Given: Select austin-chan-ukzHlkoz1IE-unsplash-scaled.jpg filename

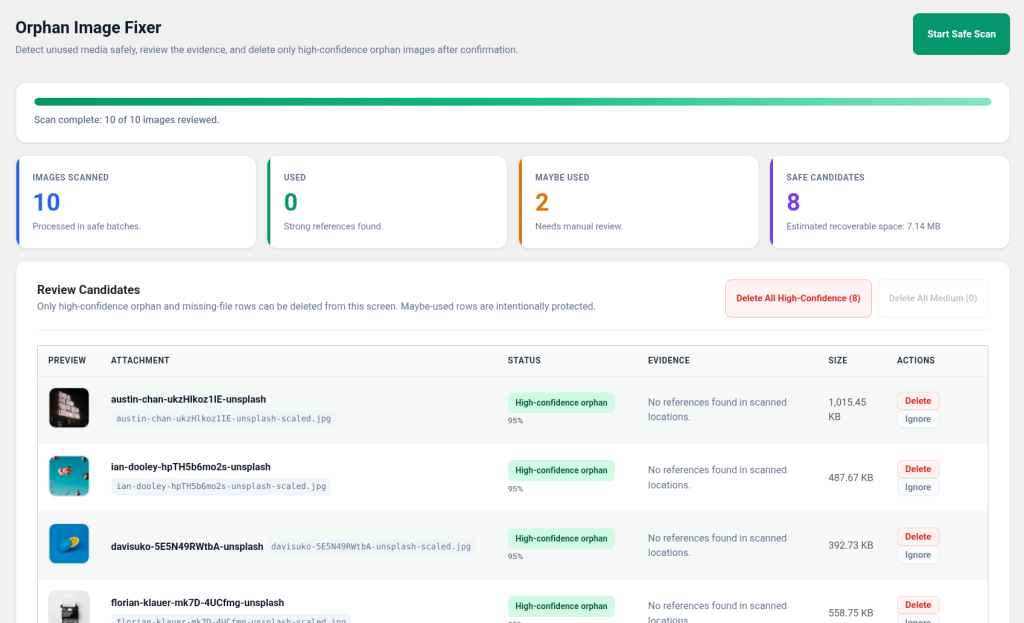Looking at the screenshot, I should pyautogui.click(x=223, y=419).
